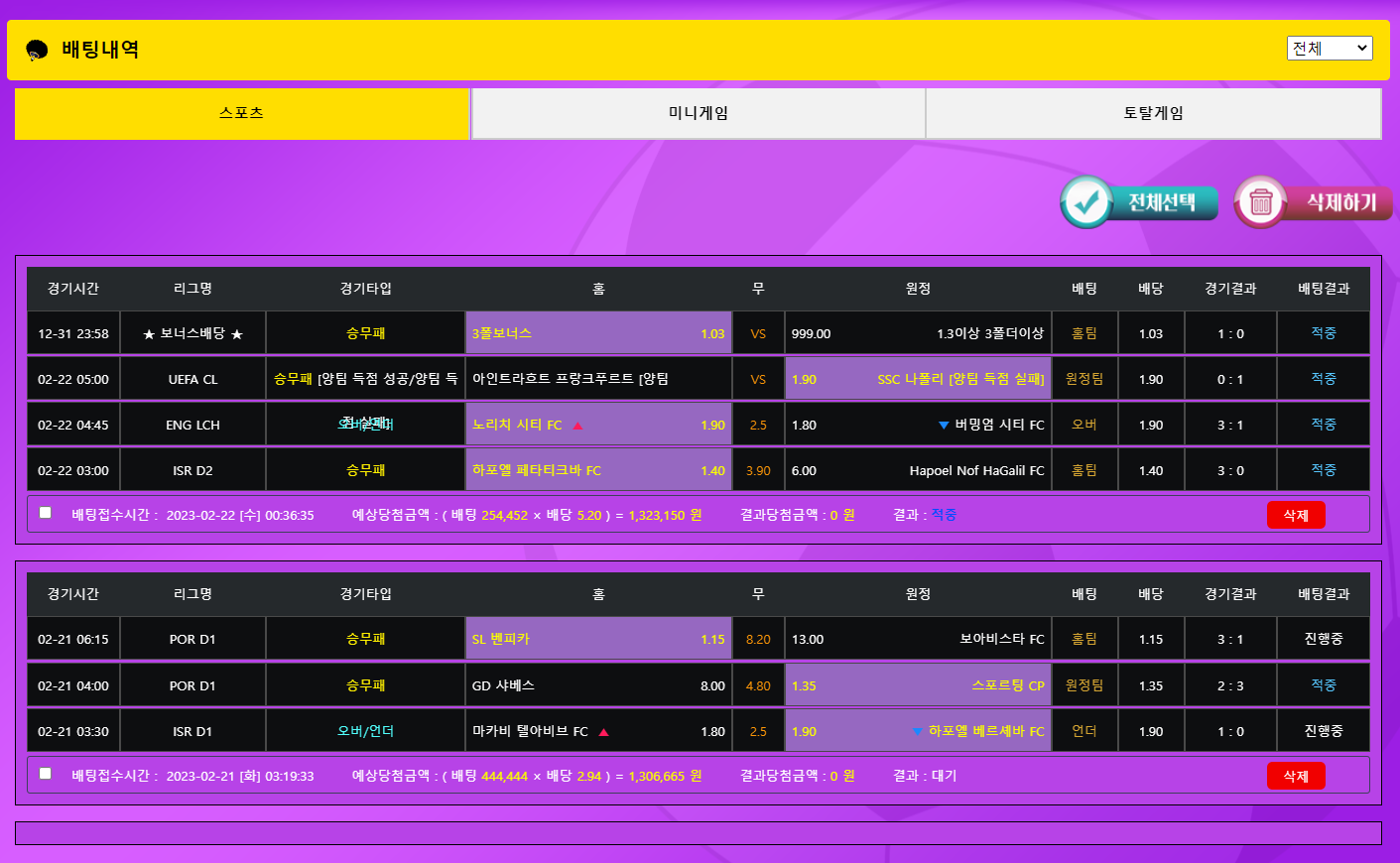The width and height of the screenshot is (1400, 863).
Task: Click the SSC 나폴리 away selection cell
Action: click(x=918, y=379)
